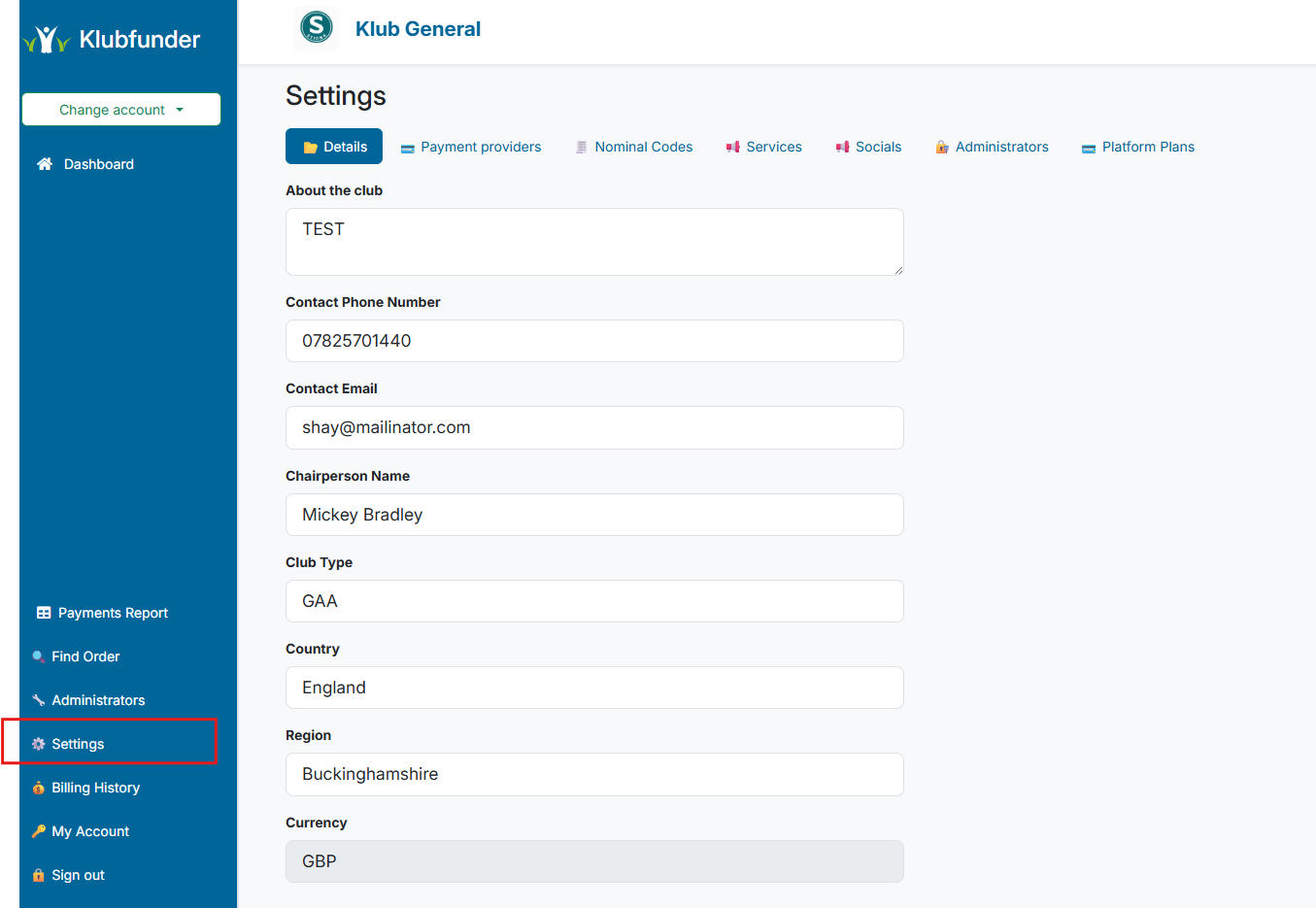Viewport: 1316px width, 908px height.
Task: Select the Details tab button
Action: [x=334, y=146]
